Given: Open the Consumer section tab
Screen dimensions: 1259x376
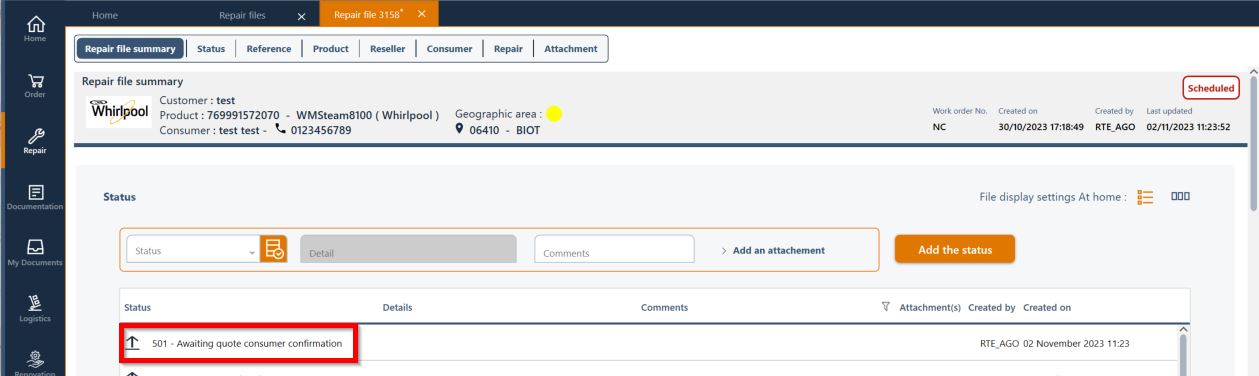Looking at the screenshot, I should point(450,49).
